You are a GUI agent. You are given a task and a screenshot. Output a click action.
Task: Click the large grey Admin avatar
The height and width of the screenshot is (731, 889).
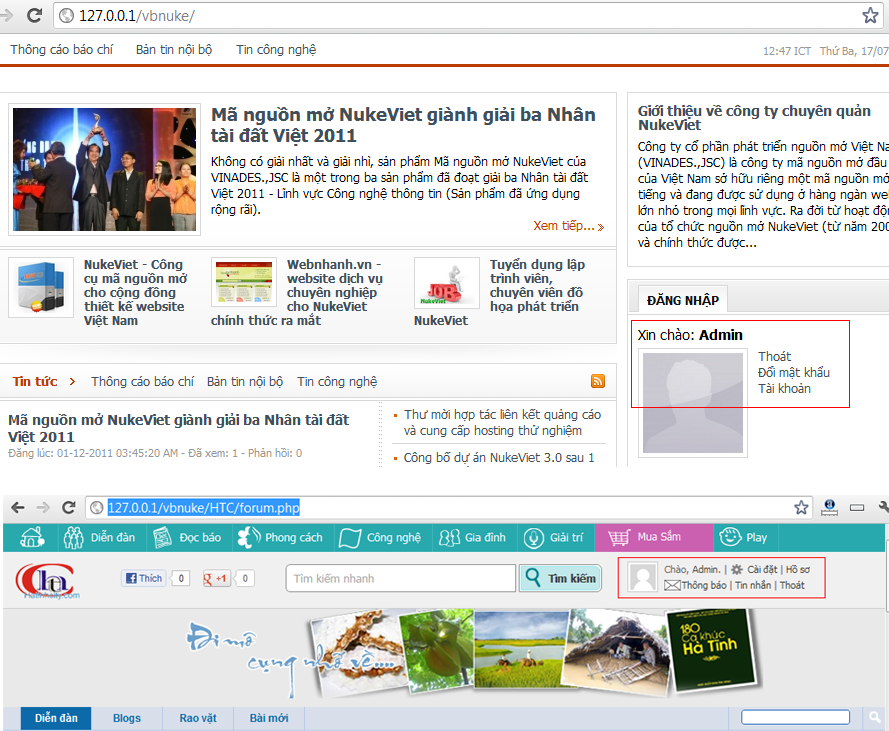[693, 403]
